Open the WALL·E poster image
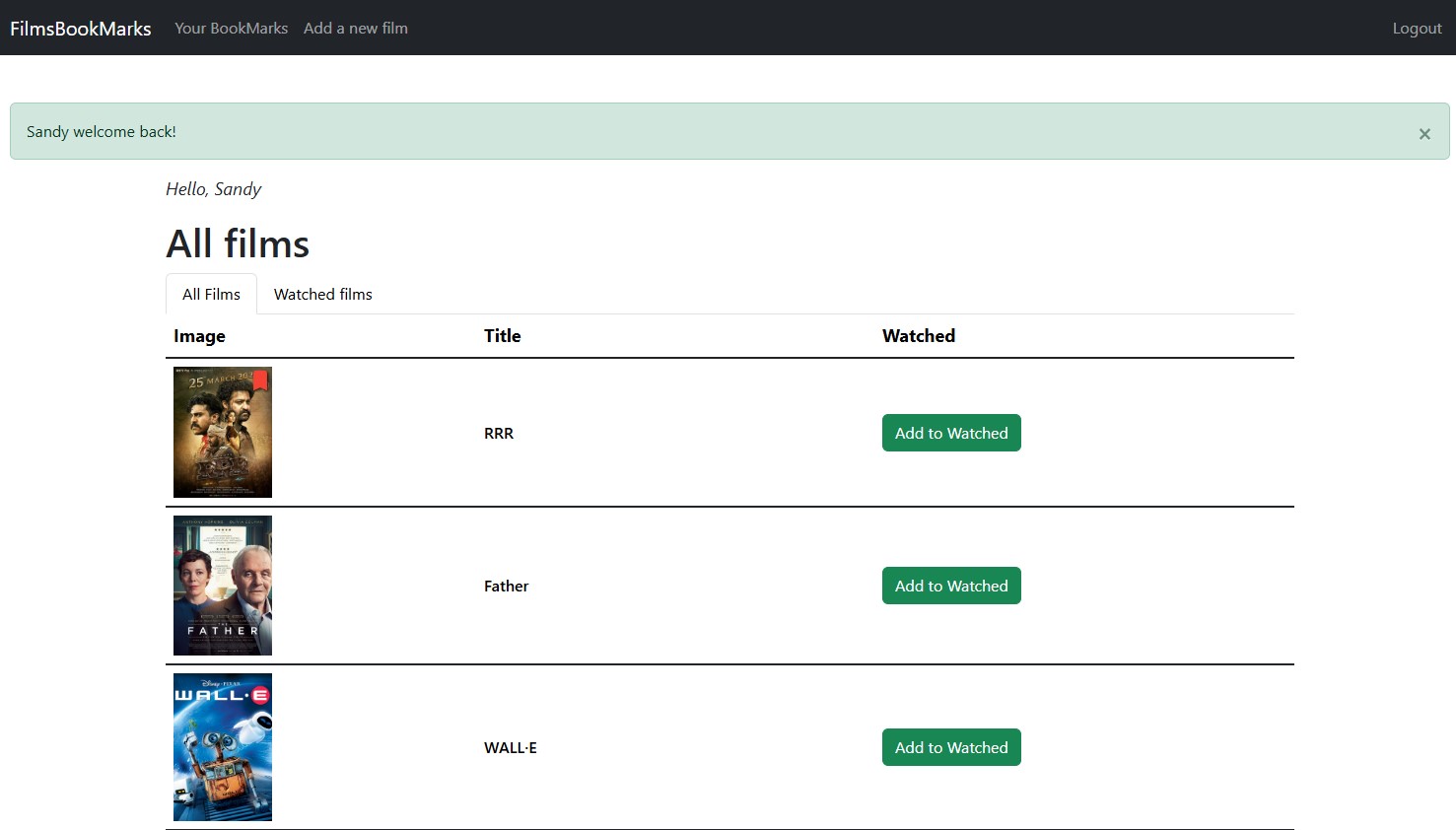1456x830 pixels. [x=223, y=747]
